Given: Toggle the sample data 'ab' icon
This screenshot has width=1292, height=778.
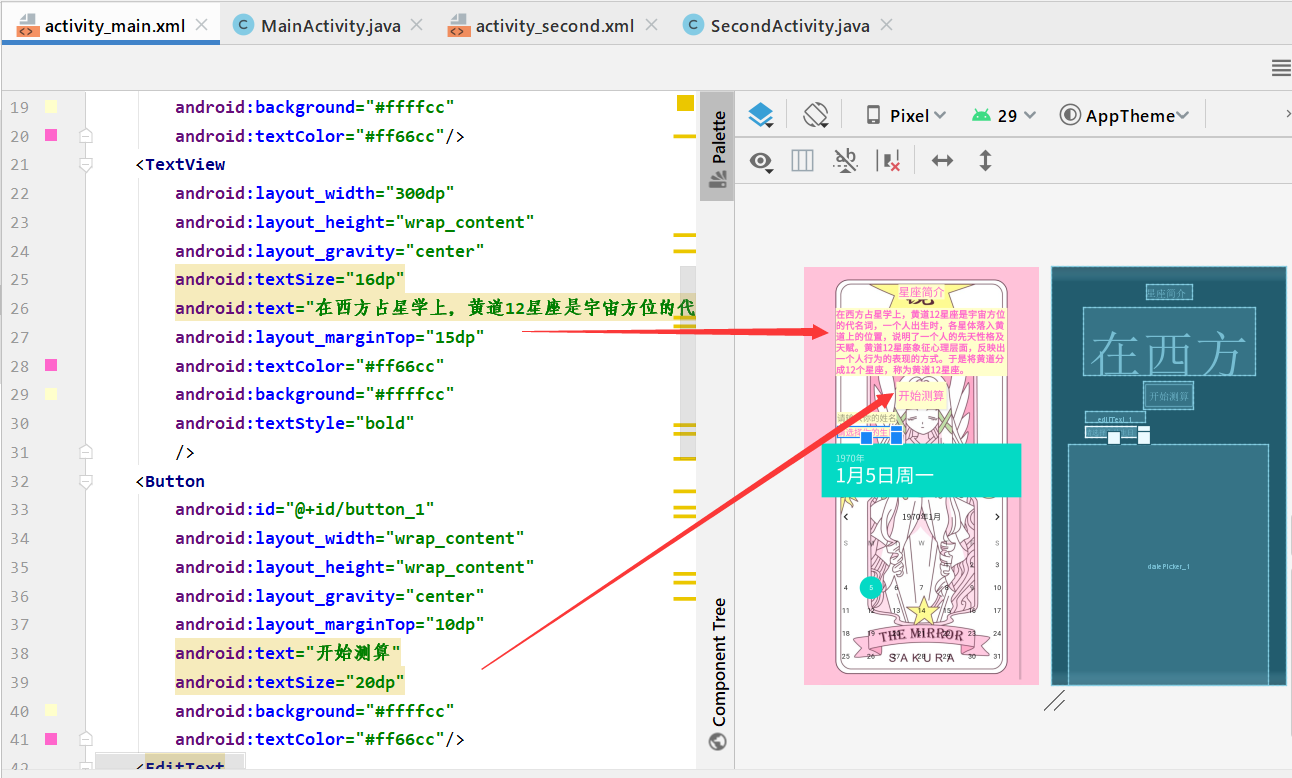Looking at the screenshot, I should coord(845,160).
